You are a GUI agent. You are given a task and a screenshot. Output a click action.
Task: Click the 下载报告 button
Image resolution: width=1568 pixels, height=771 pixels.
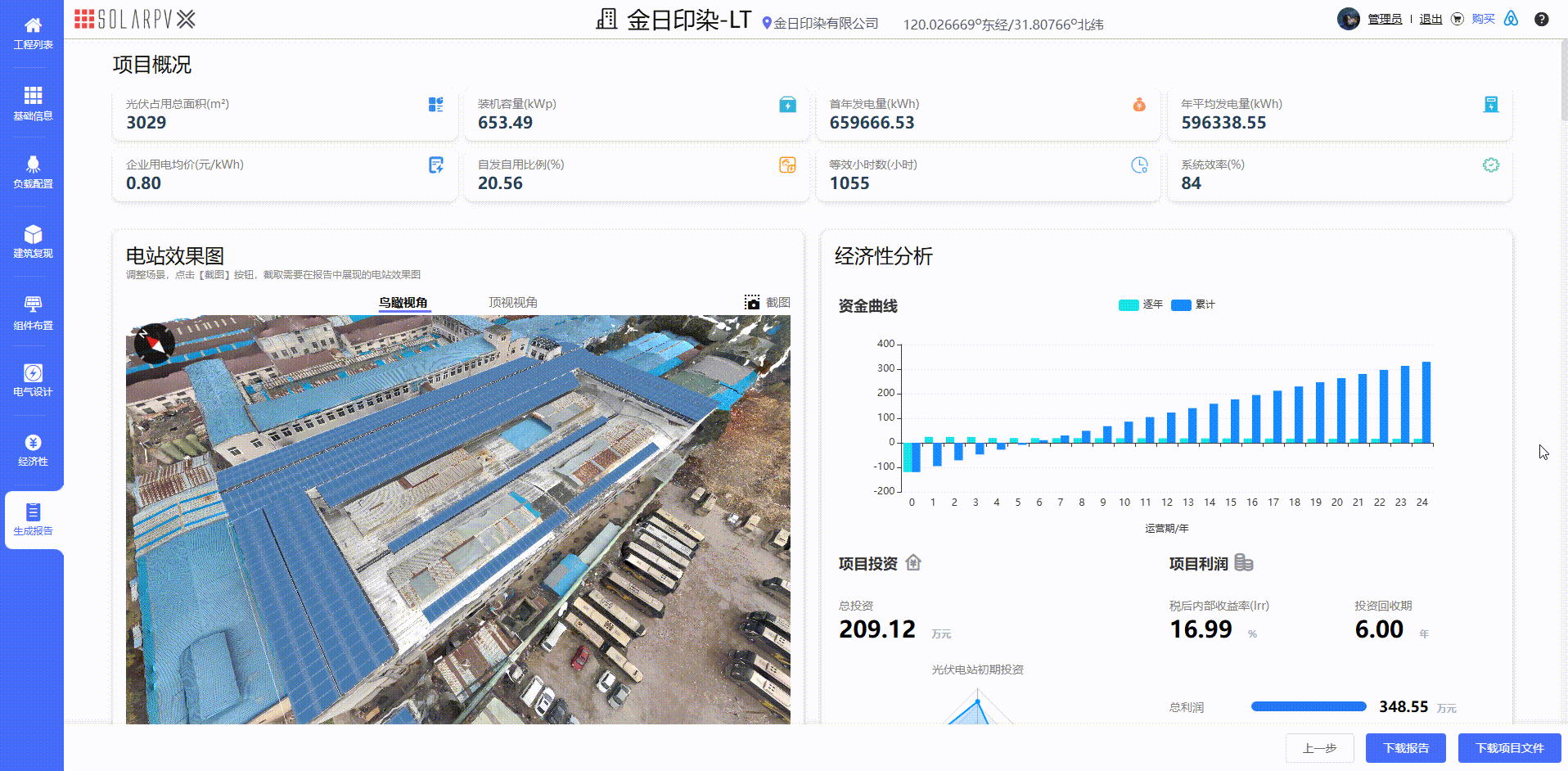(x=1406, y=748)
